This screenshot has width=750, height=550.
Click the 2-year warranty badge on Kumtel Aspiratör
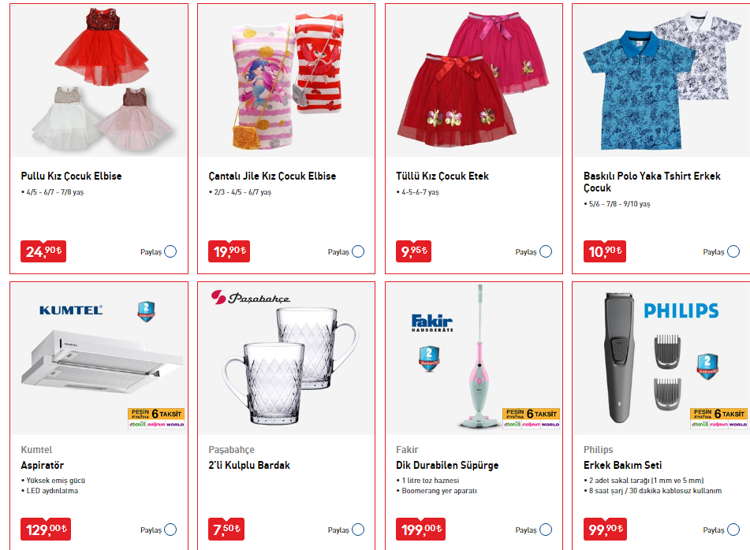click(x=146, y=311)
